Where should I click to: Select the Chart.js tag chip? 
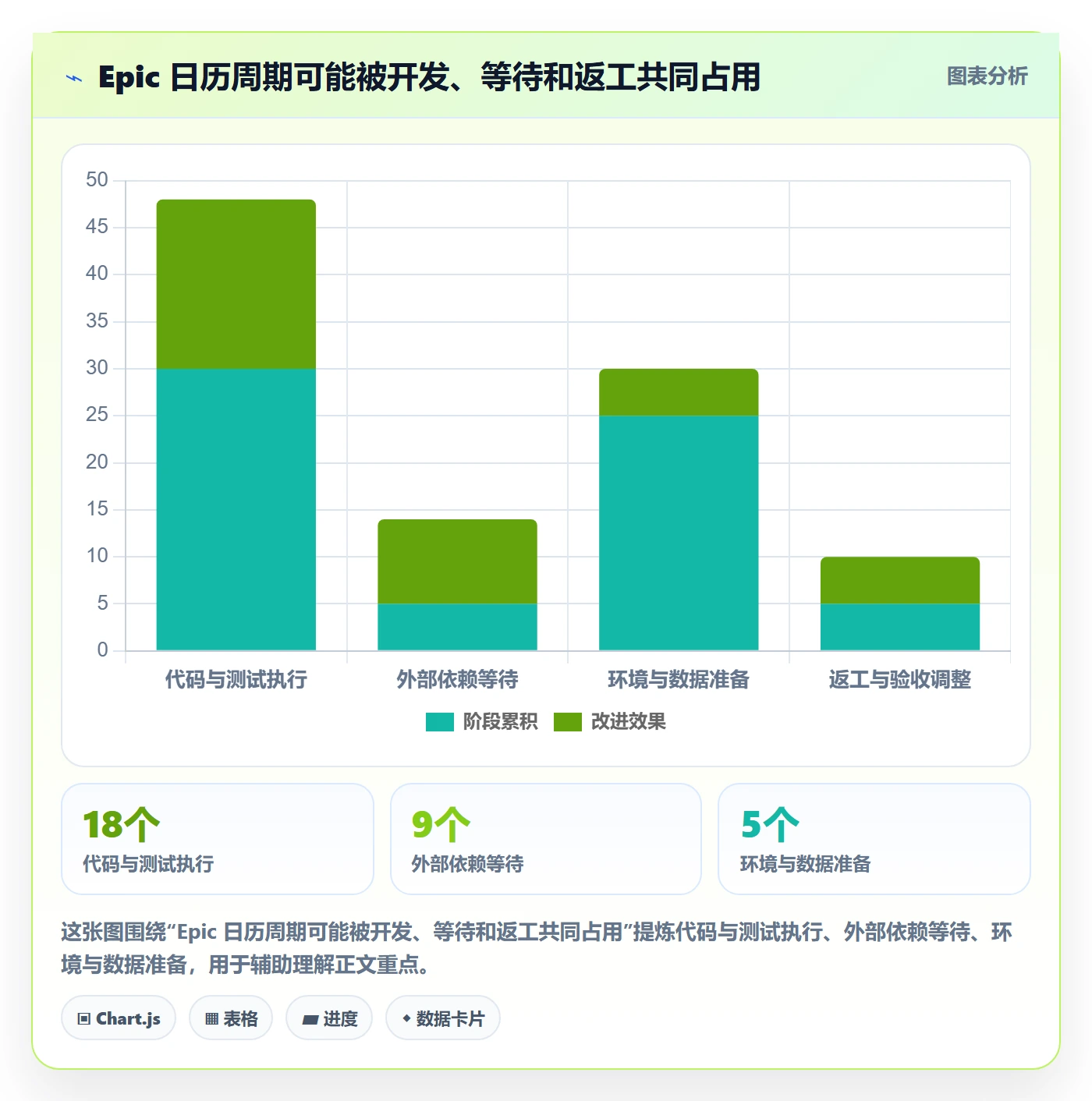pos(119,1018)
